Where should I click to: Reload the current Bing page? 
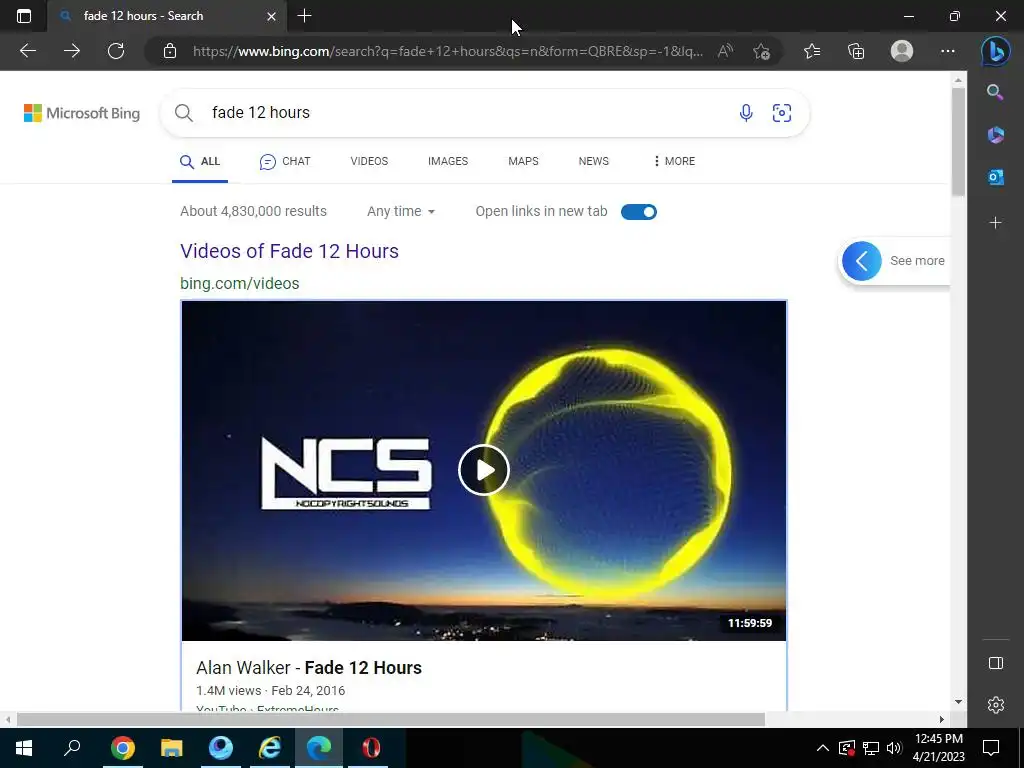tap(116, 51)
